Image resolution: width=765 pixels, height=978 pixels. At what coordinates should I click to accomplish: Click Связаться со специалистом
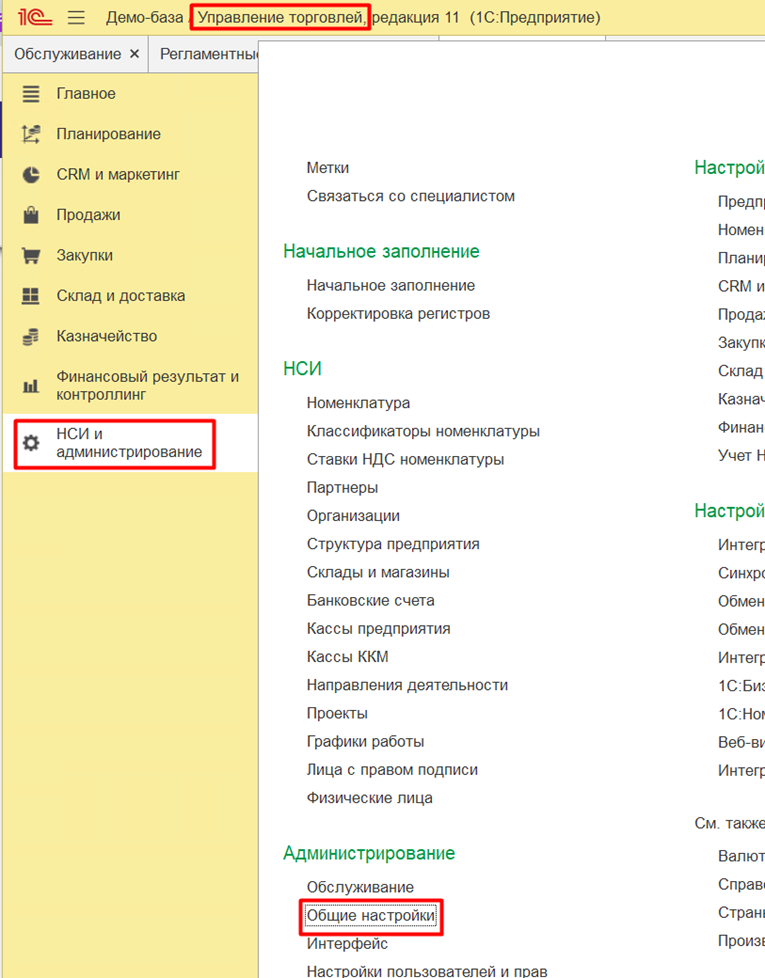[411, 196]
